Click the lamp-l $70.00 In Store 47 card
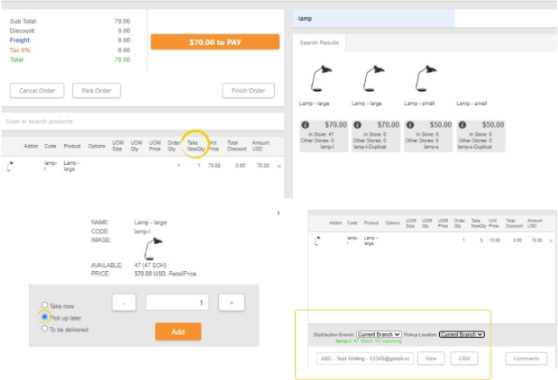The width and height of the screenshot is (558, 380). click(x=323, y=136)
